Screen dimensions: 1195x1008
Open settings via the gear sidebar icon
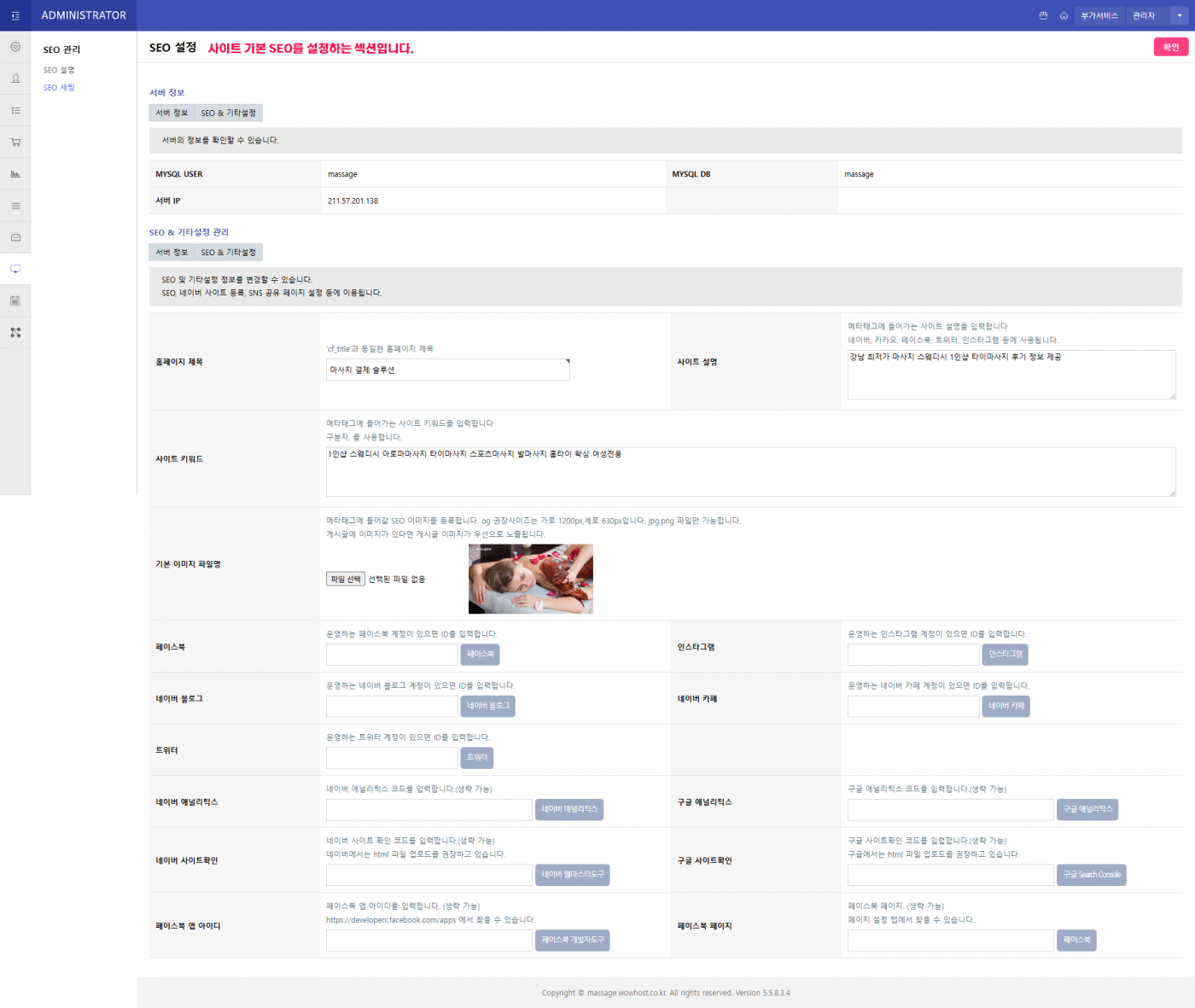click(x=15, y=47)
